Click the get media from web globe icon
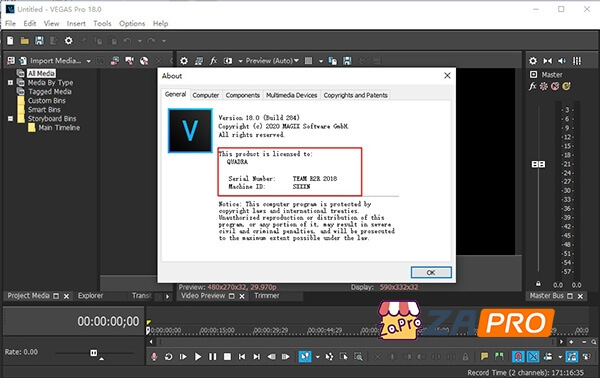Image resolution: width=600 pixels, height=378 pixels. [144, 61]
